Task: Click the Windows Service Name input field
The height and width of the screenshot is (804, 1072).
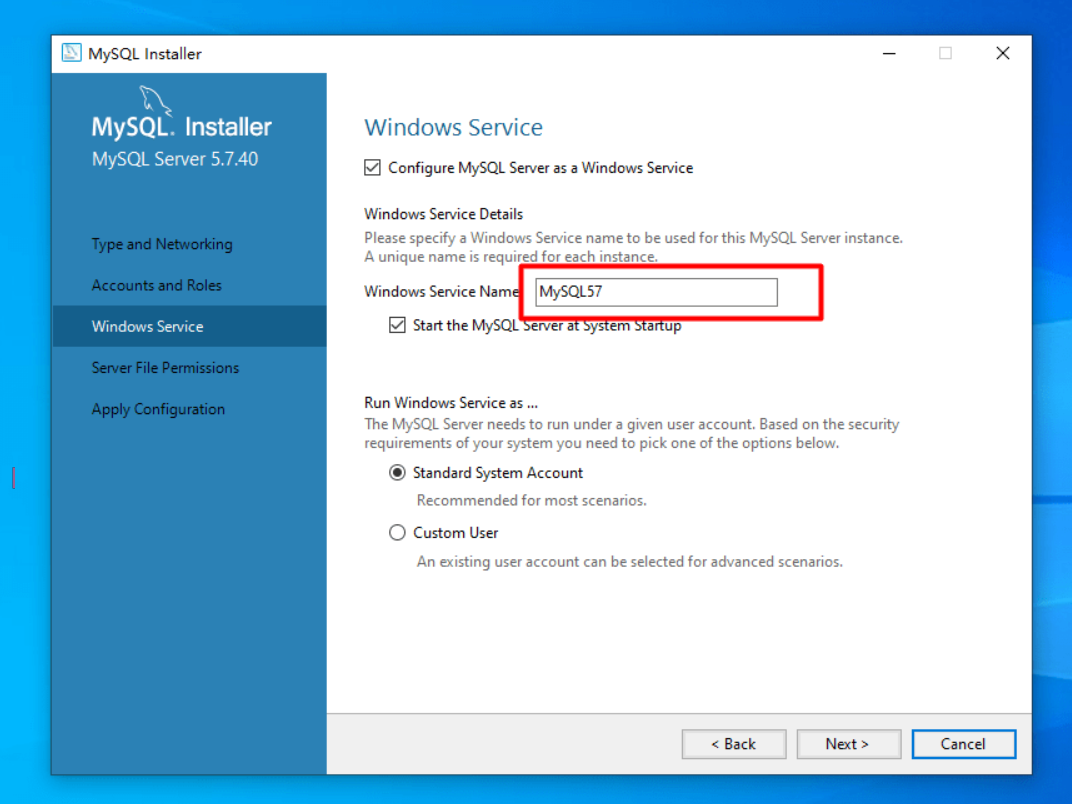Action: 656,292
